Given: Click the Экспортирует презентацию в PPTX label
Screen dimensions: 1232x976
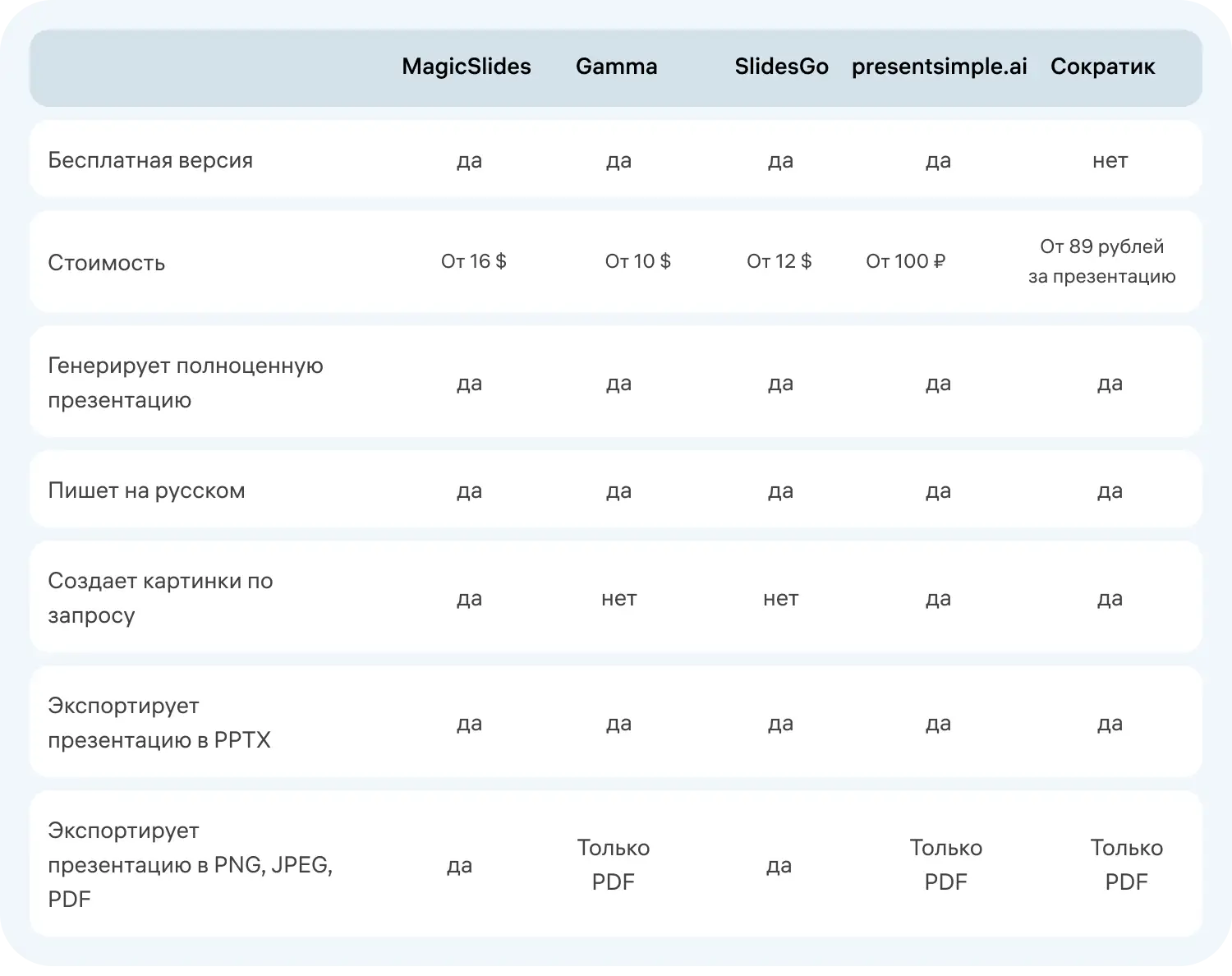Looking at the screenshot, I should pos(159,723).
